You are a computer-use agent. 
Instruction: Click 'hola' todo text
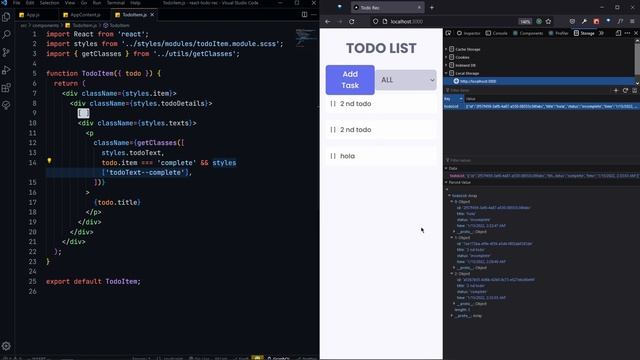click(x=347, y=156)
